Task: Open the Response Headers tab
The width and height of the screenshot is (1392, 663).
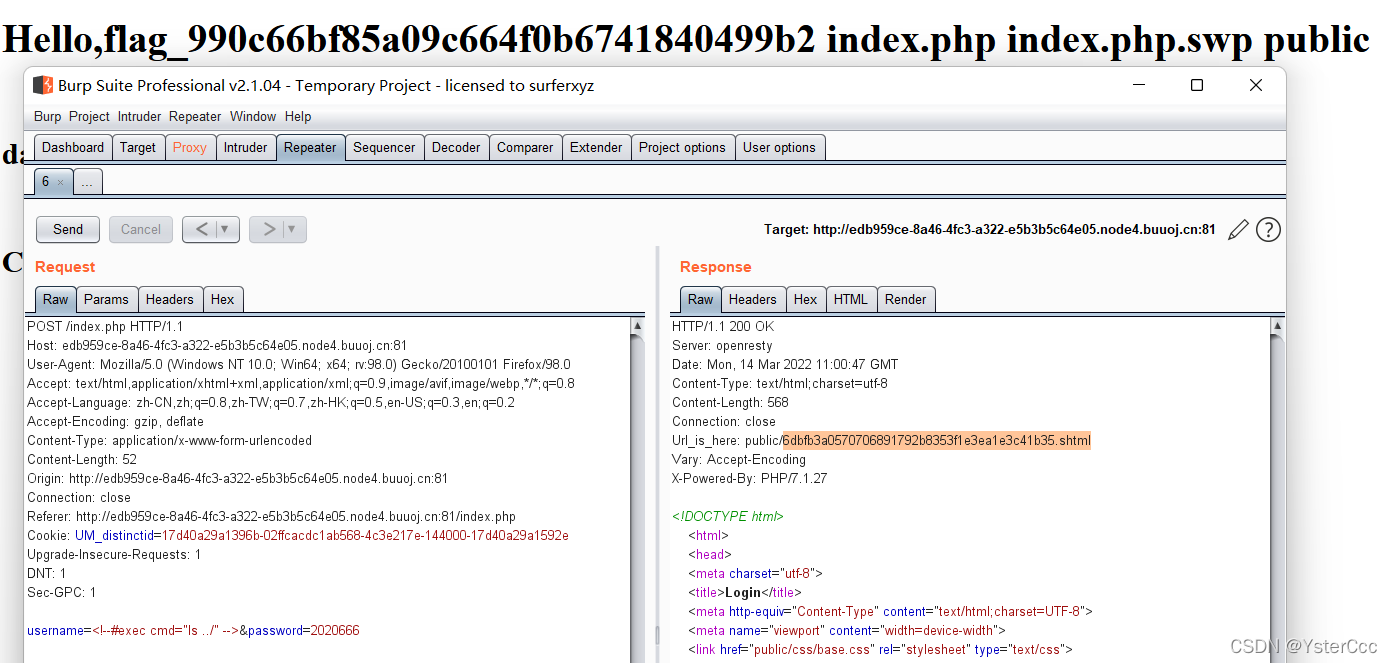Action: [753, 299]
